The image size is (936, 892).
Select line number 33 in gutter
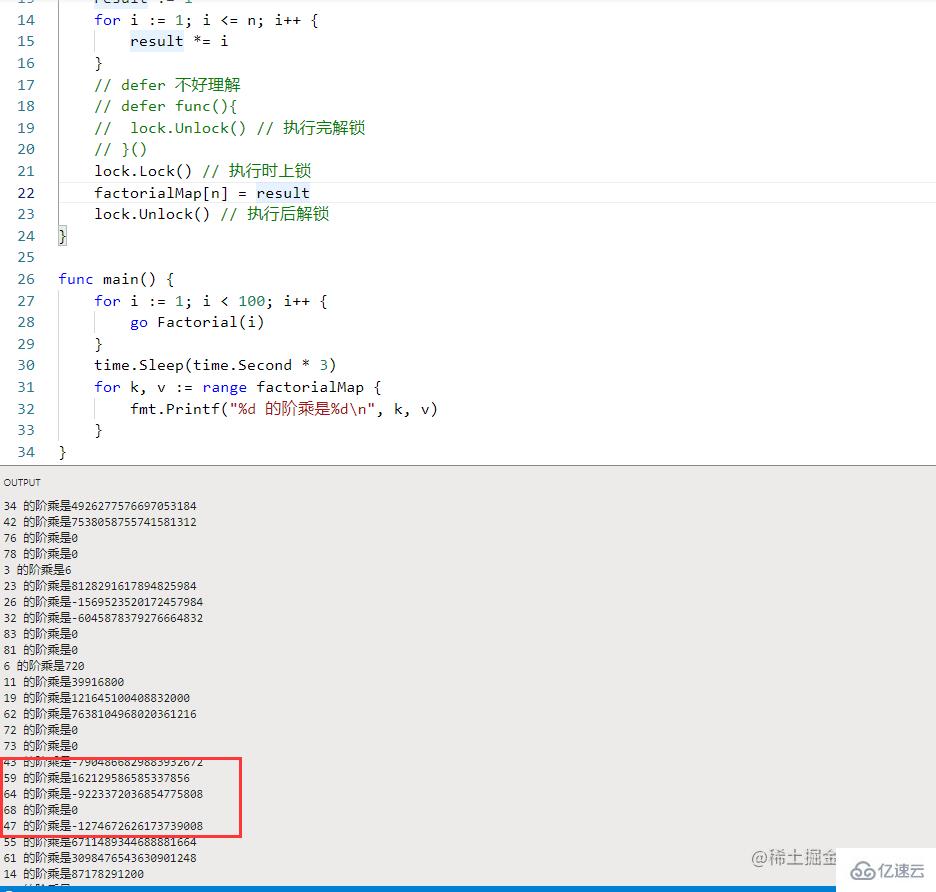click(x=26, y=430)
